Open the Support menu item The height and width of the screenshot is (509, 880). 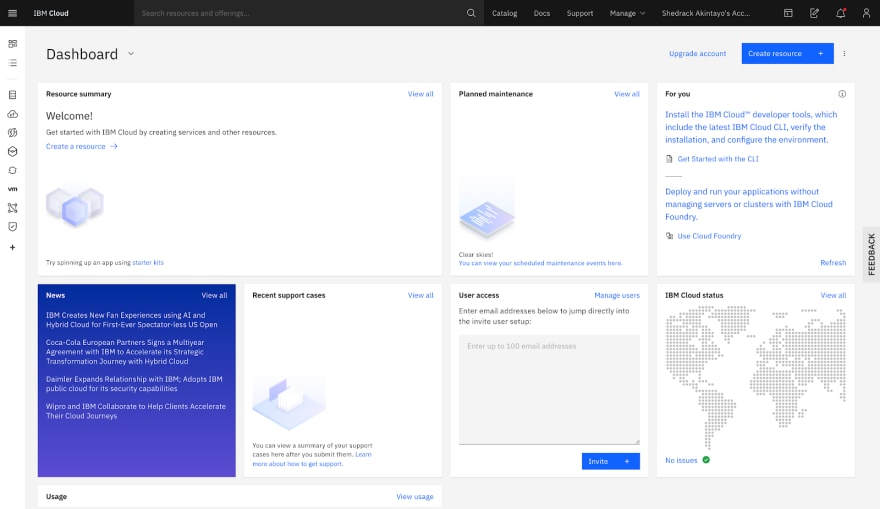pos(580,13)
